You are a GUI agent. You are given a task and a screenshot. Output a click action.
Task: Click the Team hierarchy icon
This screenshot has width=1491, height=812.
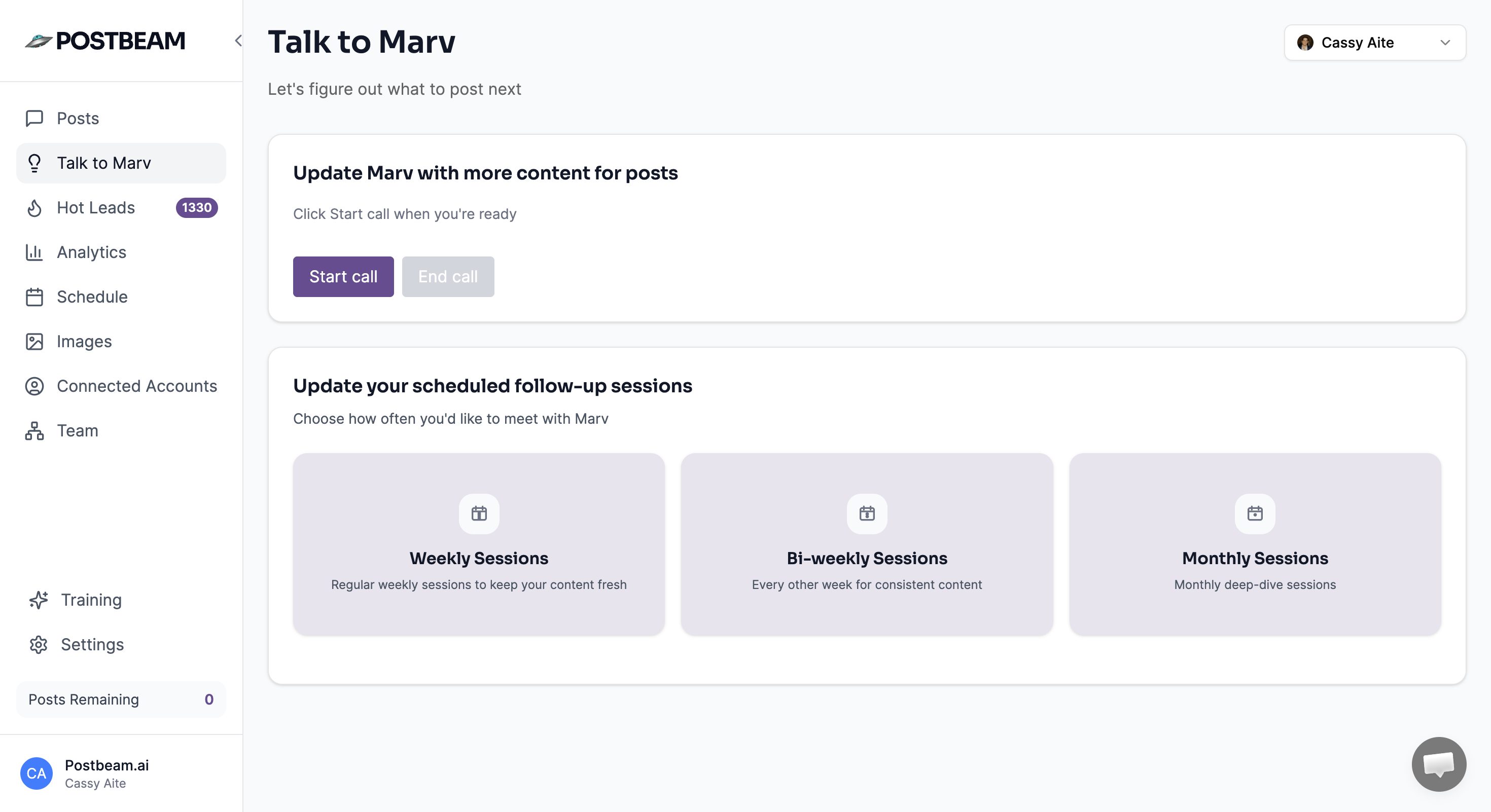pos(34,431)
